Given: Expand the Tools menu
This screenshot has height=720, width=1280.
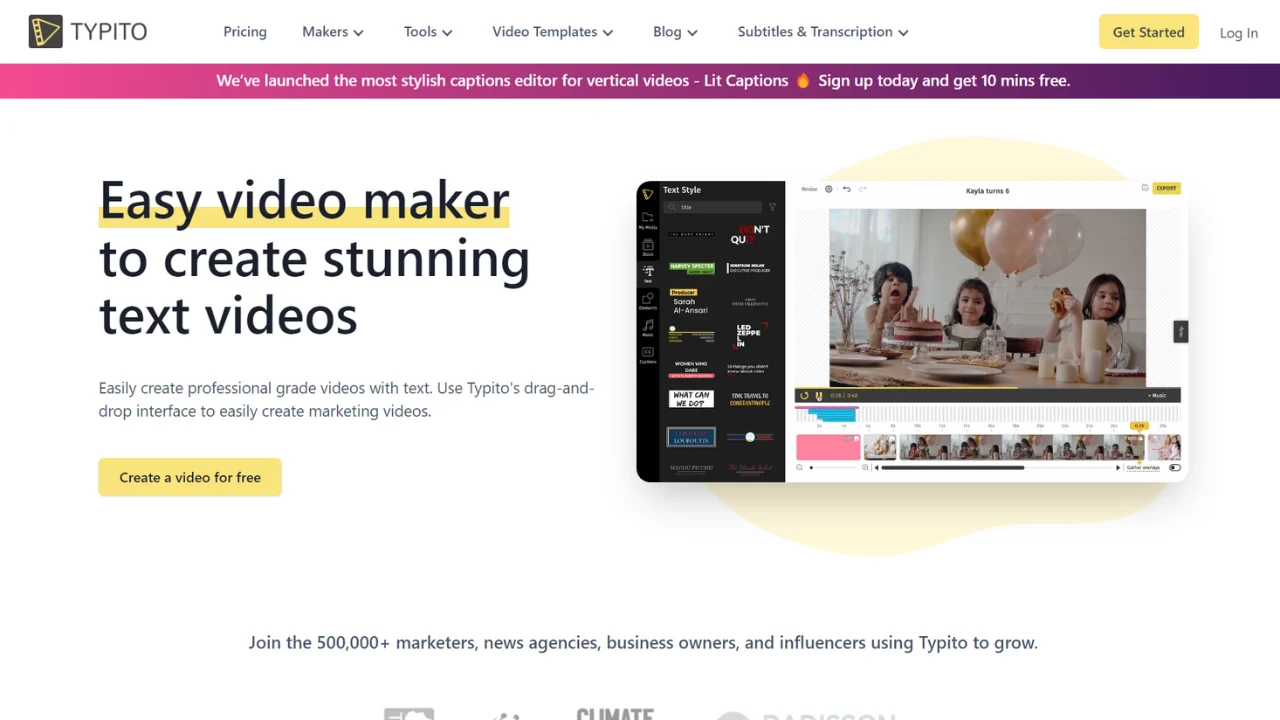Looking at the screenshot, I should [x=428, y=32].
